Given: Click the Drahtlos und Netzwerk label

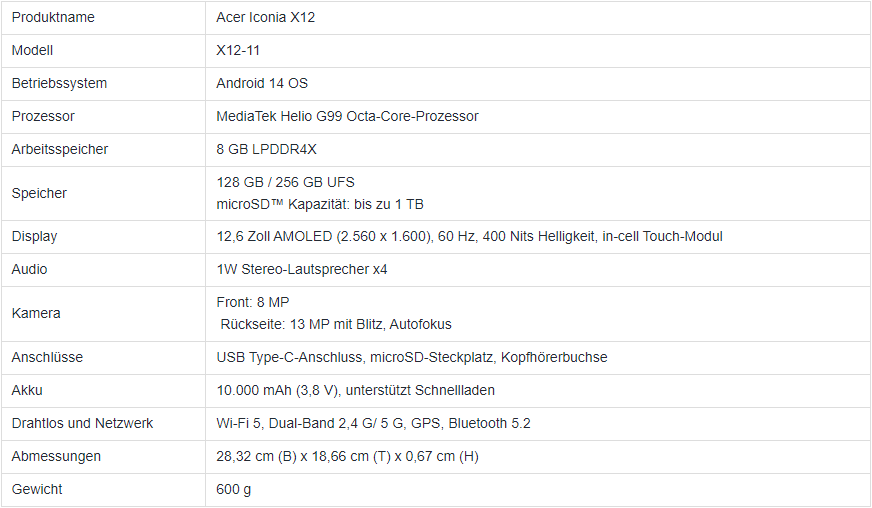Looking at the screenshot, I should point(82,423).
